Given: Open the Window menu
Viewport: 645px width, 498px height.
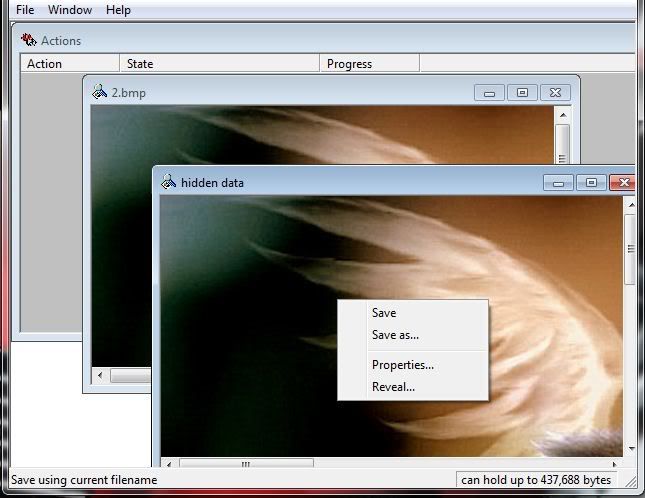Looking at the screenshot, I should [x=70, y=10].
